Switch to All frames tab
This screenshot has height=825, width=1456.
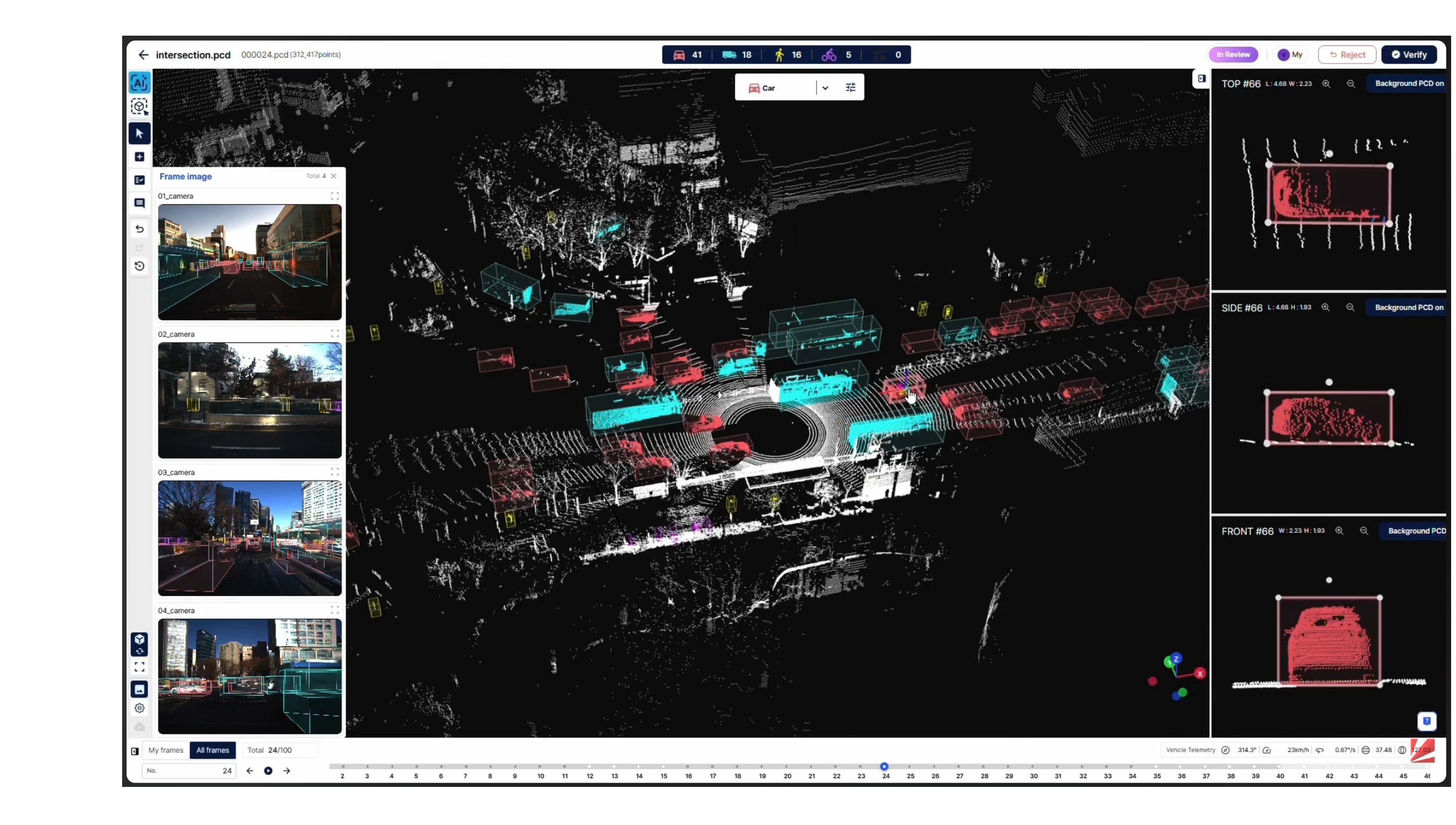(x=213, y=750)
